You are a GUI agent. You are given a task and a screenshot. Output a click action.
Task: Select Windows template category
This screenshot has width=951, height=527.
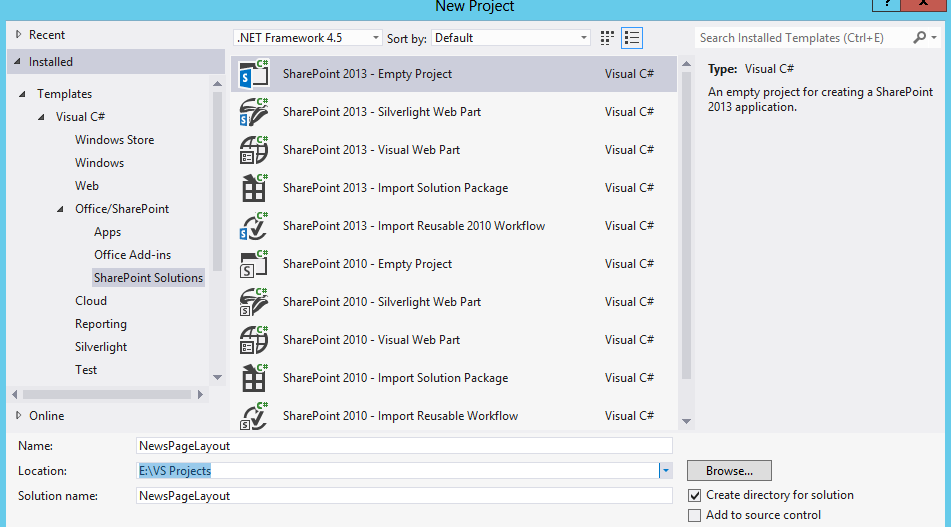pos(99,163)
